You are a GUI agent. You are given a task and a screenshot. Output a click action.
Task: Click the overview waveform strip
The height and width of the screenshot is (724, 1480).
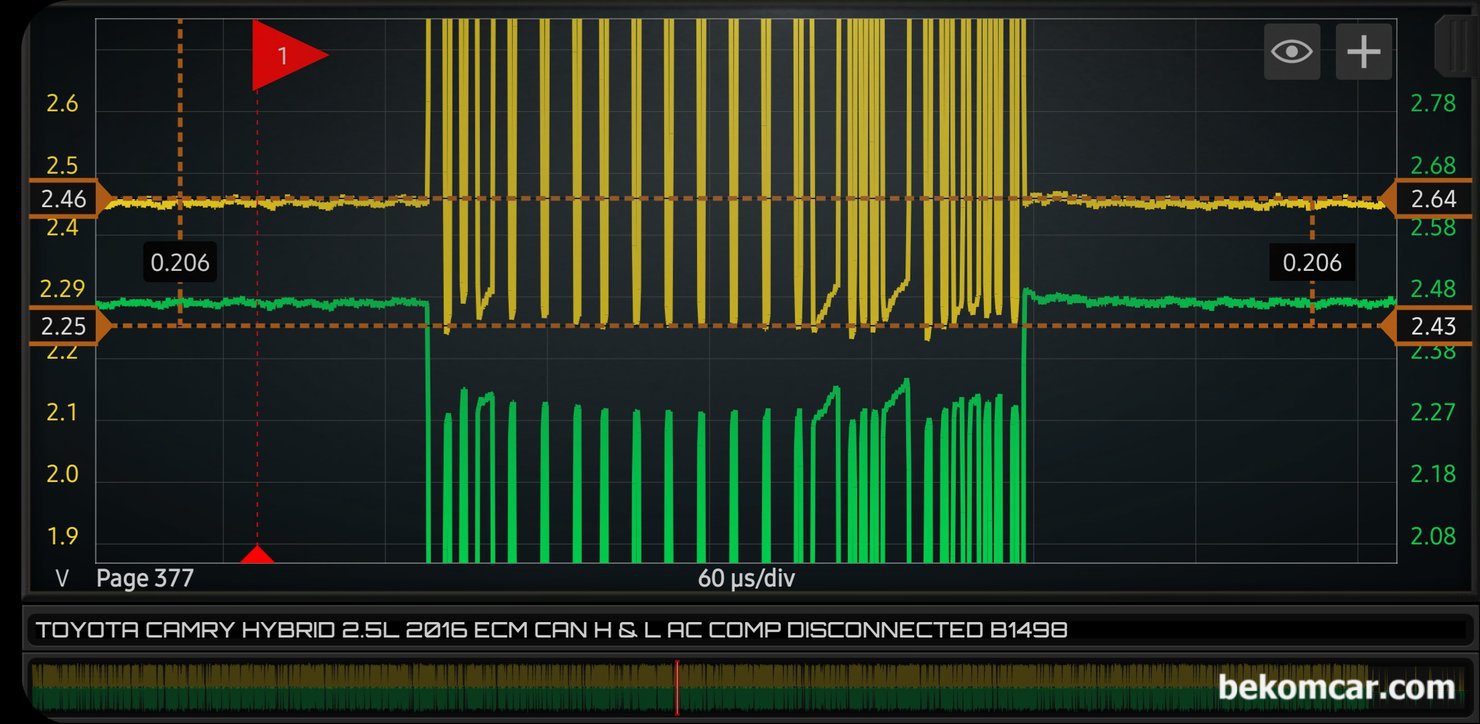tap(750, 688)
